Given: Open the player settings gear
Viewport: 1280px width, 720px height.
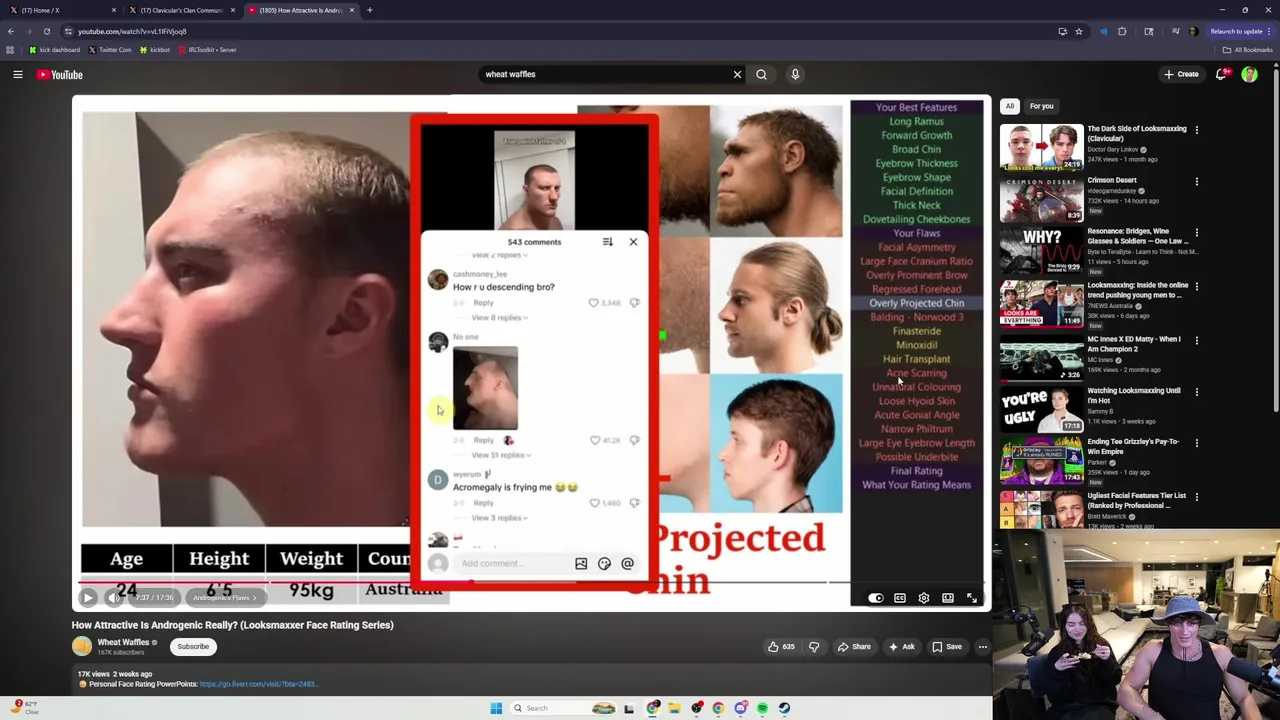Looking at the screenshot, I should [x=924, y=598].
